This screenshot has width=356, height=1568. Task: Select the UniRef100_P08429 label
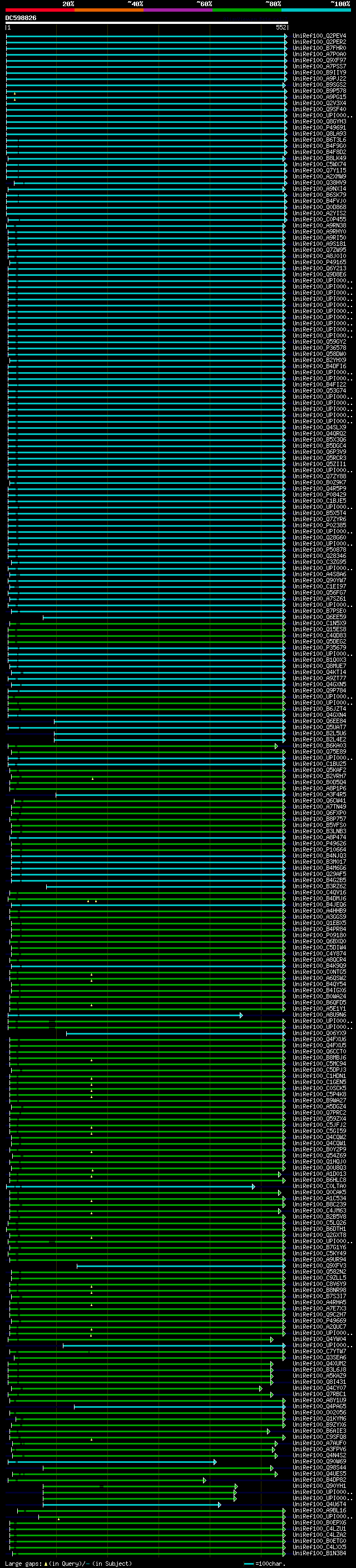pyautogui.click(x=319, y=495)
